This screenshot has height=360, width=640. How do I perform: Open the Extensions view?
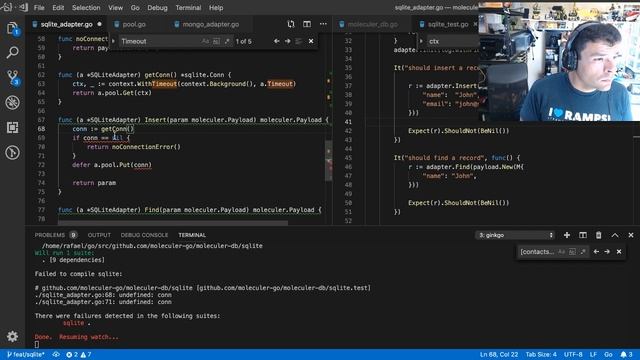(12, 127)
